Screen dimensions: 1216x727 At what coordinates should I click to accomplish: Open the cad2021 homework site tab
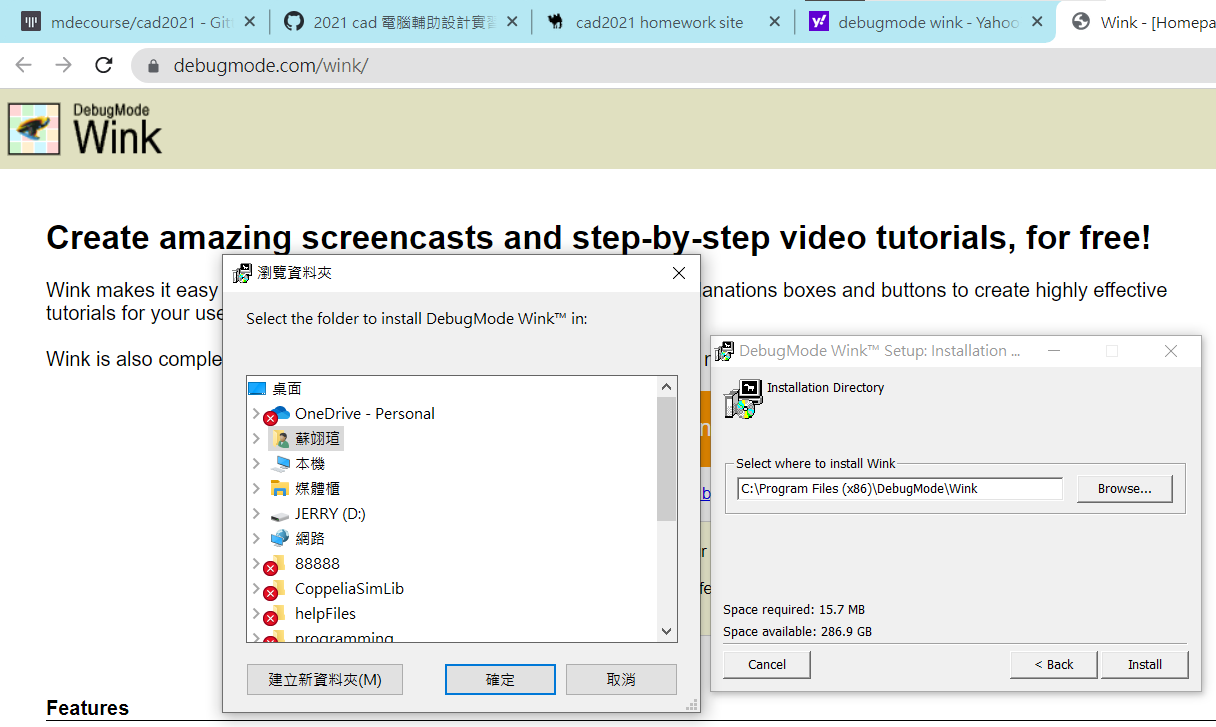coord(662,21)
